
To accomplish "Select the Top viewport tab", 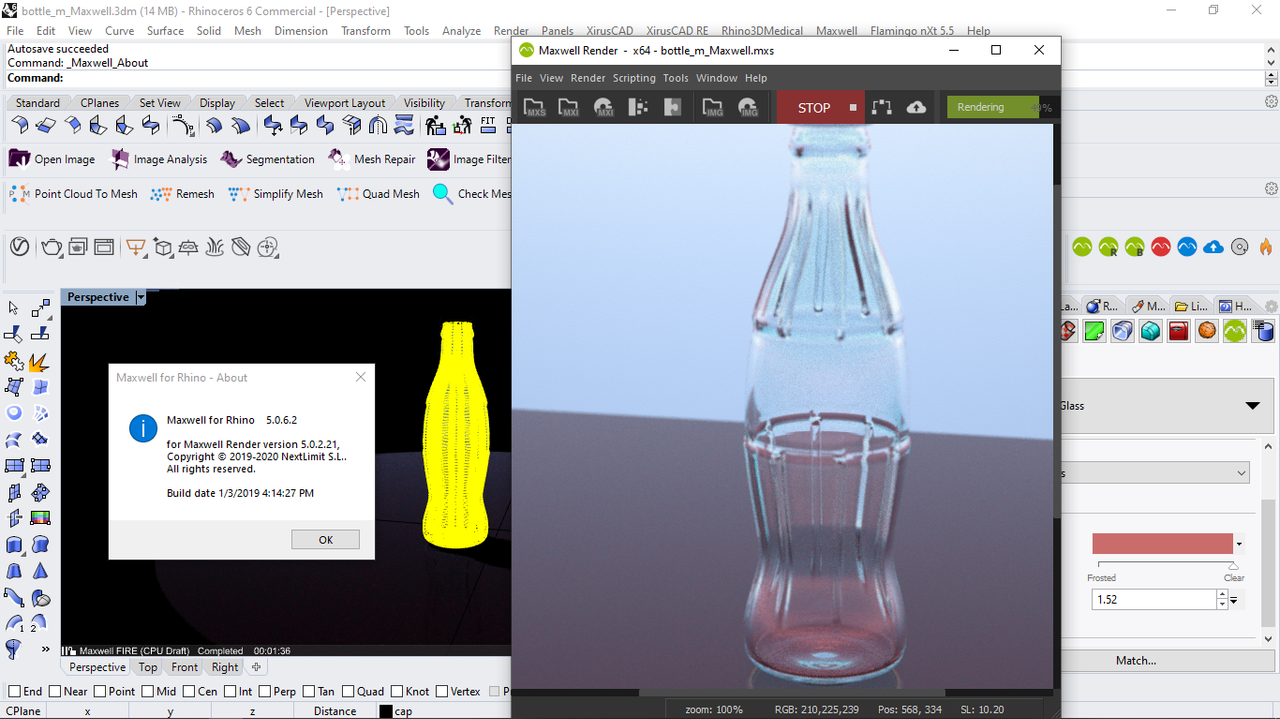I will tap(148, 667).
